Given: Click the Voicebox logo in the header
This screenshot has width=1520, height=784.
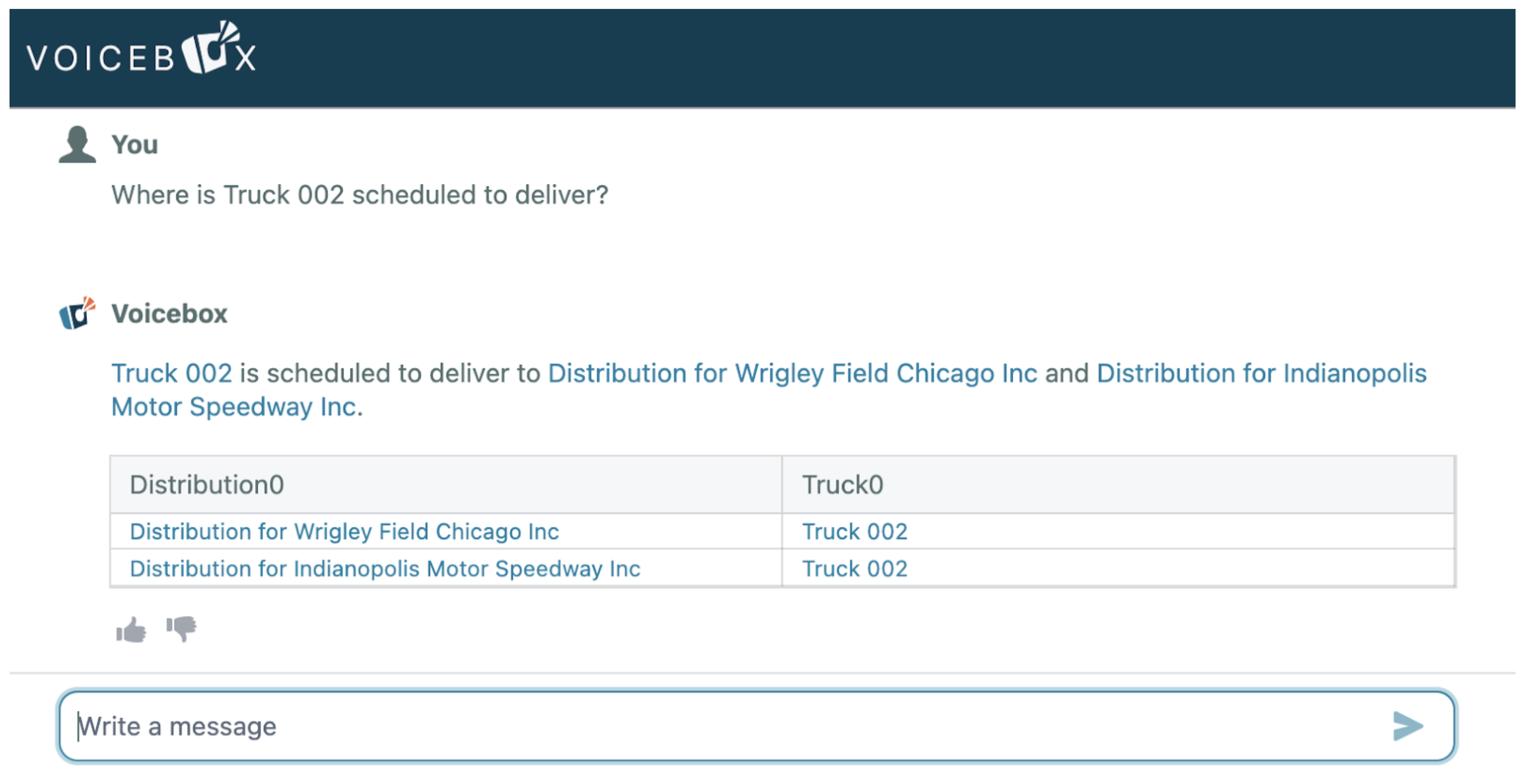Looking at the screenshot, I should click(x=141, y=49).
